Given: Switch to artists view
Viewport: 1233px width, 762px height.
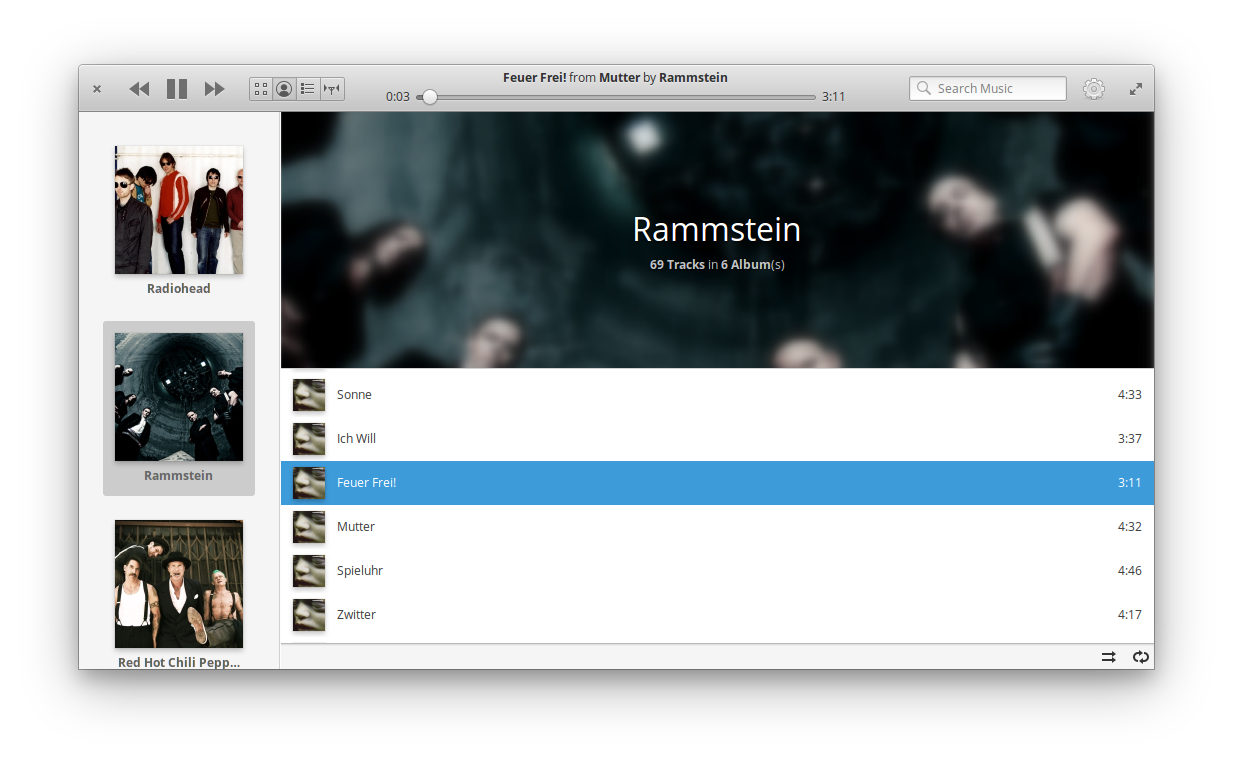Looking at the screenshot, I should tap(285, 89).
